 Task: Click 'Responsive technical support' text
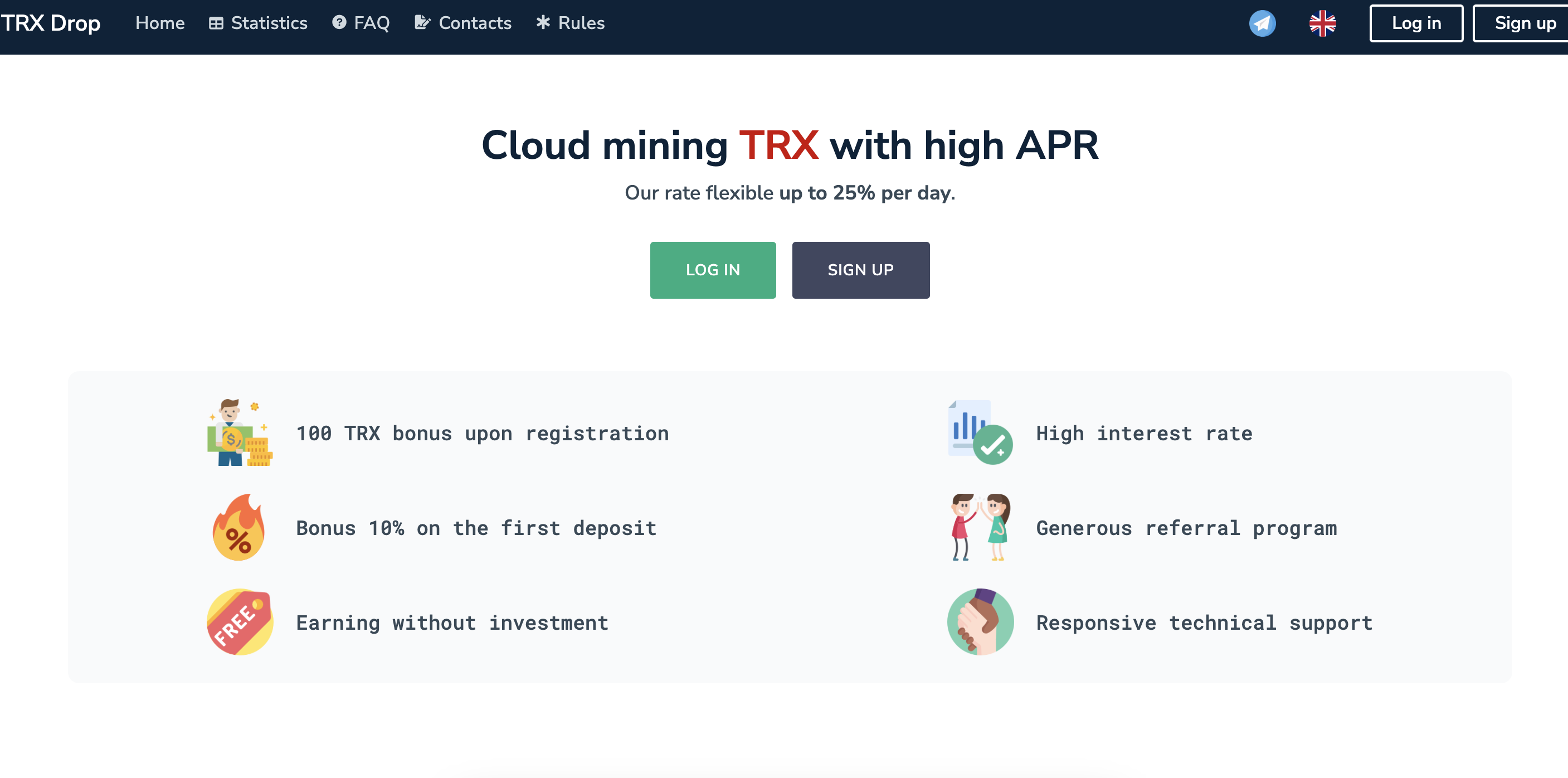[1204, 623]
